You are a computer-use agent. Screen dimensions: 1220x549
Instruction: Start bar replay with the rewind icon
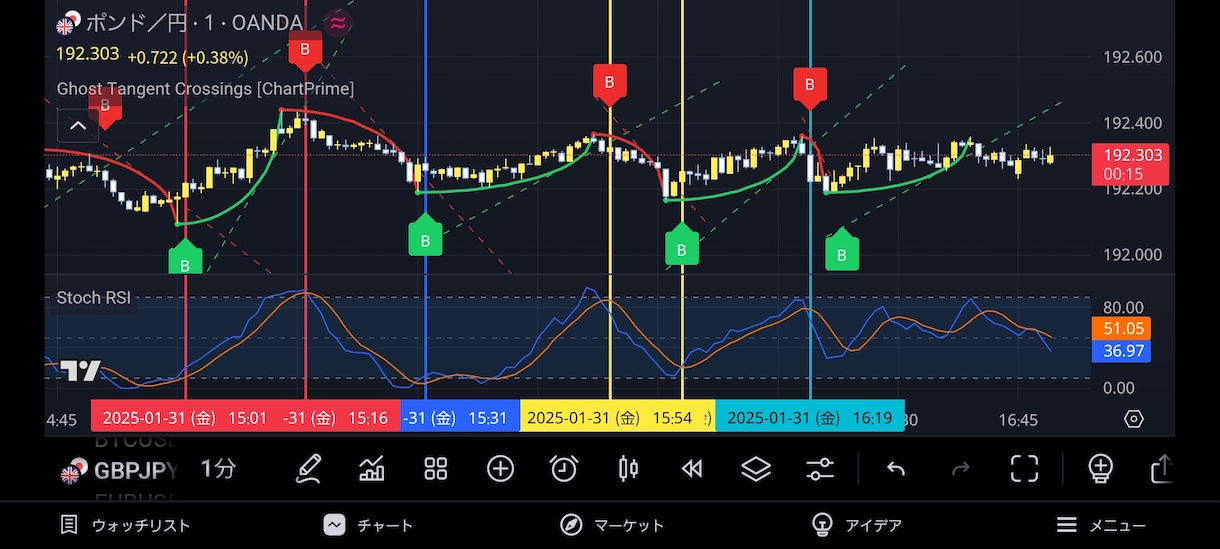pos(691,468)
